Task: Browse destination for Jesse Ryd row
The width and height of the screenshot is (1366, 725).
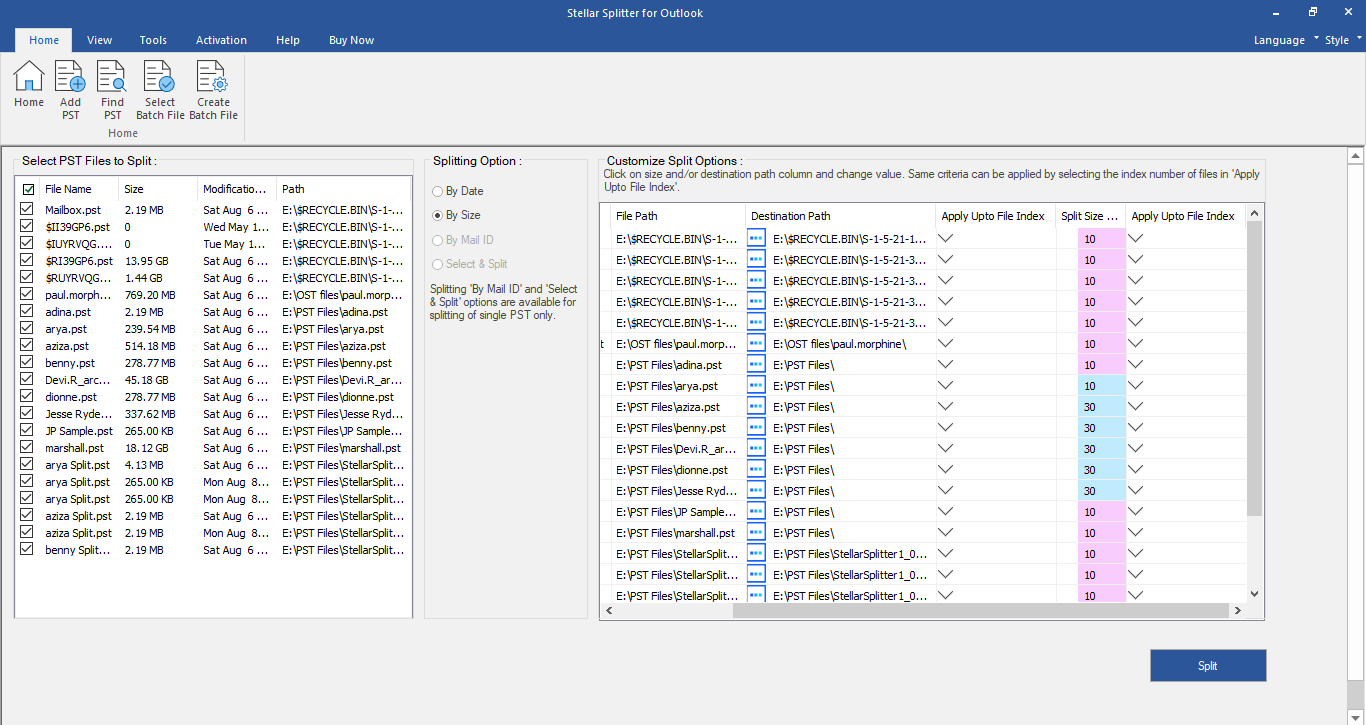Action: click(756, 490)
